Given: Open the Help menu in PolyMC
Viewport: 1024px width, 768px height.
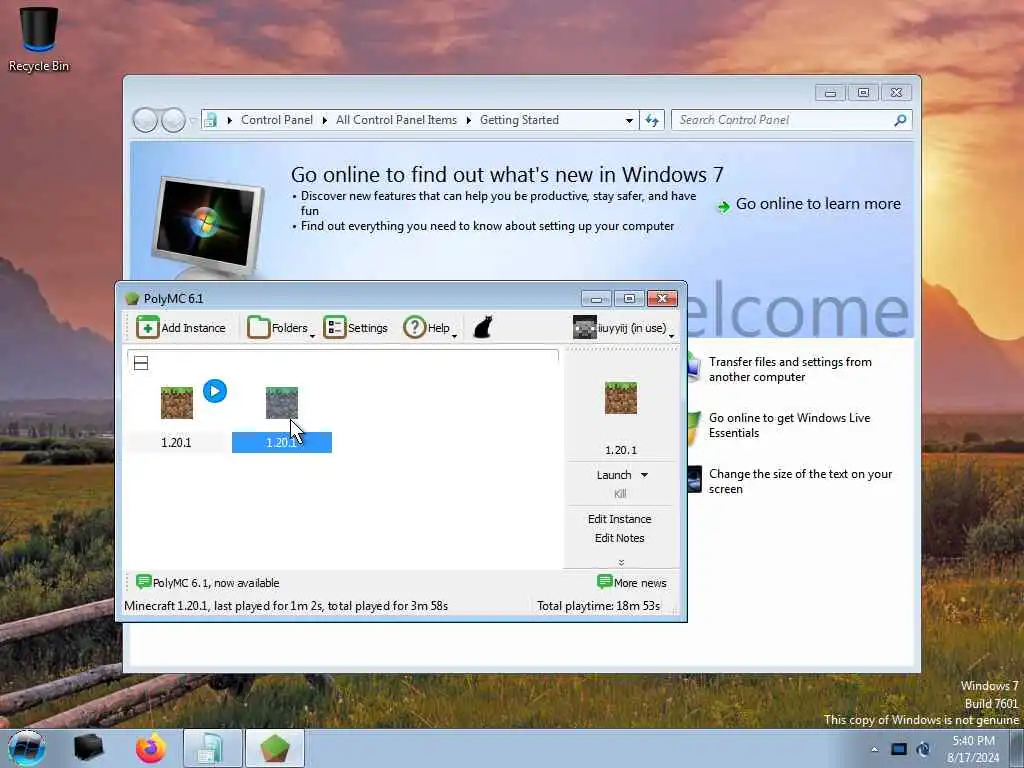Looking at the screenshot, I should (x=430, y=327).
